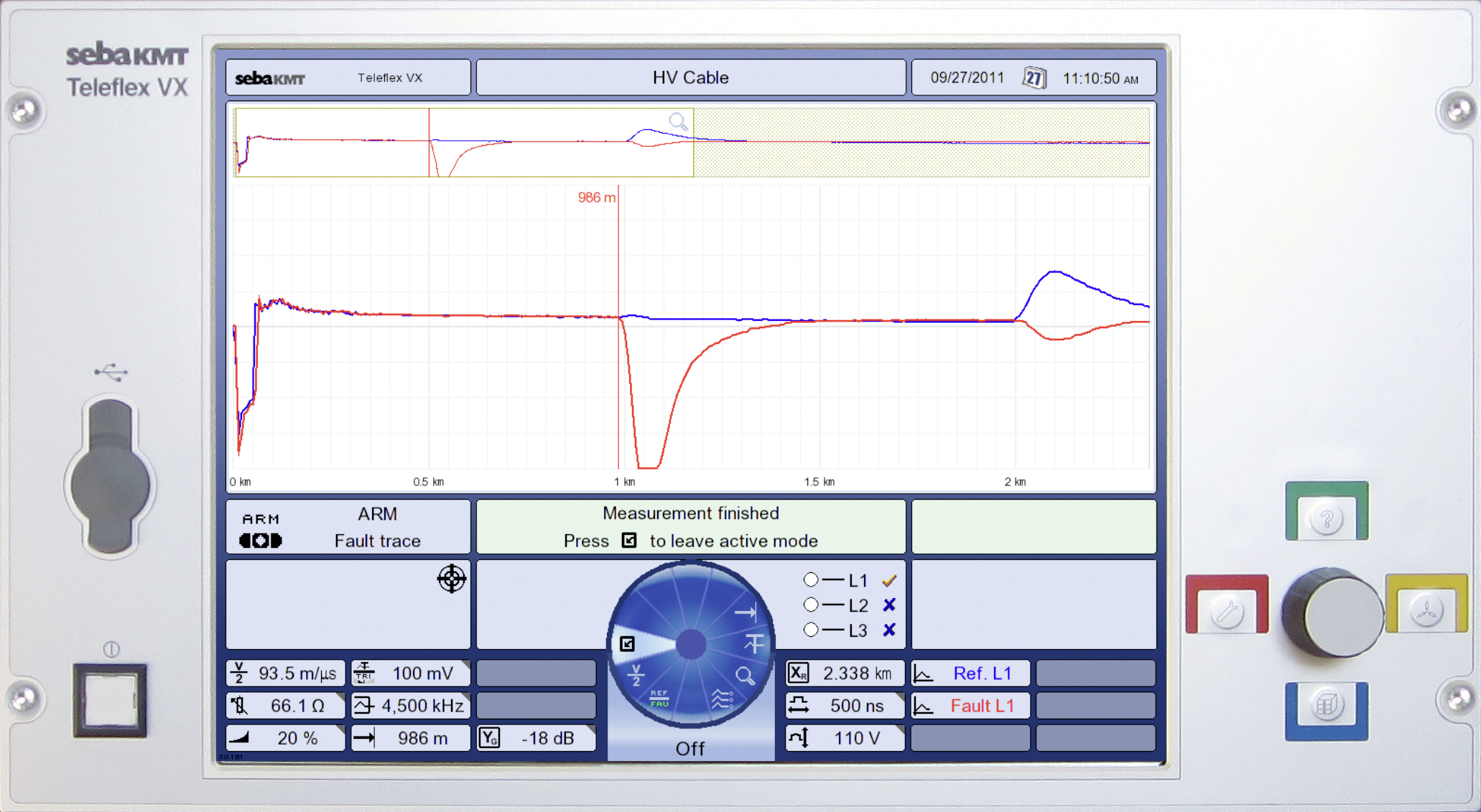The image size is (1481, 812).
Task: Click the ARM Fault trace mode panel
Action: pyautogui.click(x=348, y=527)
